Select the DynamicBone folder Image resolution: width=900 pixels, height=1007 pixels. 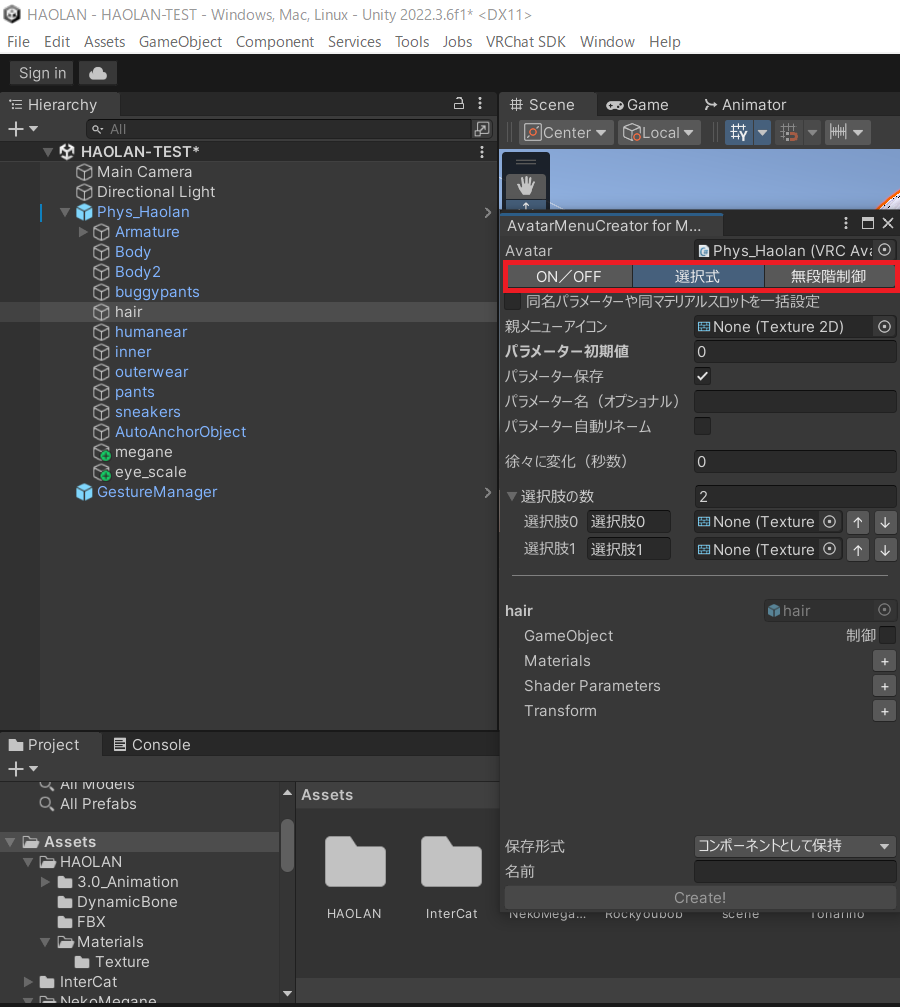click(x=127, y=902)
